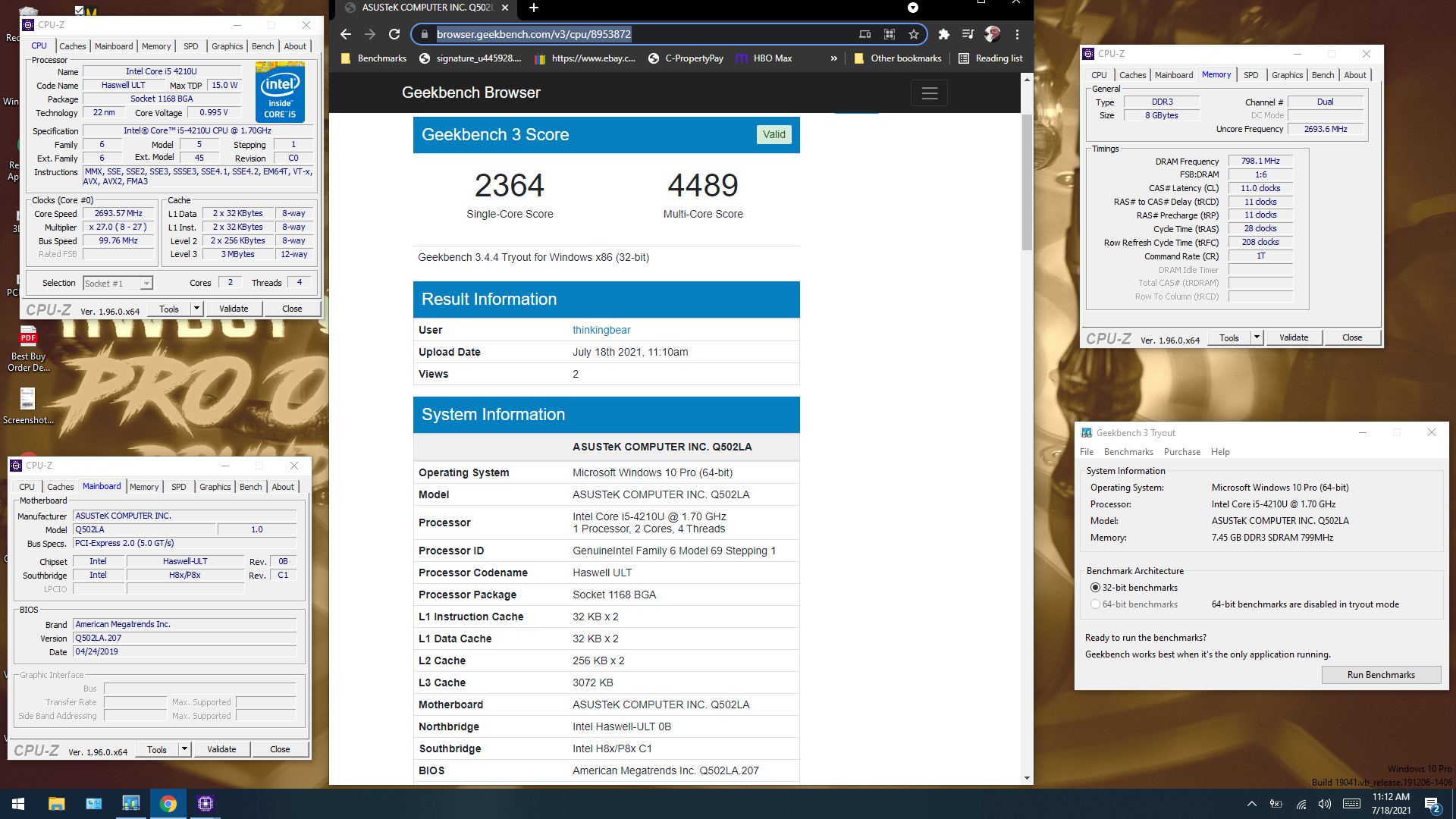Screen dimensions: 1456x819
Task: View site security lock icon
Action: click(425, 34)
